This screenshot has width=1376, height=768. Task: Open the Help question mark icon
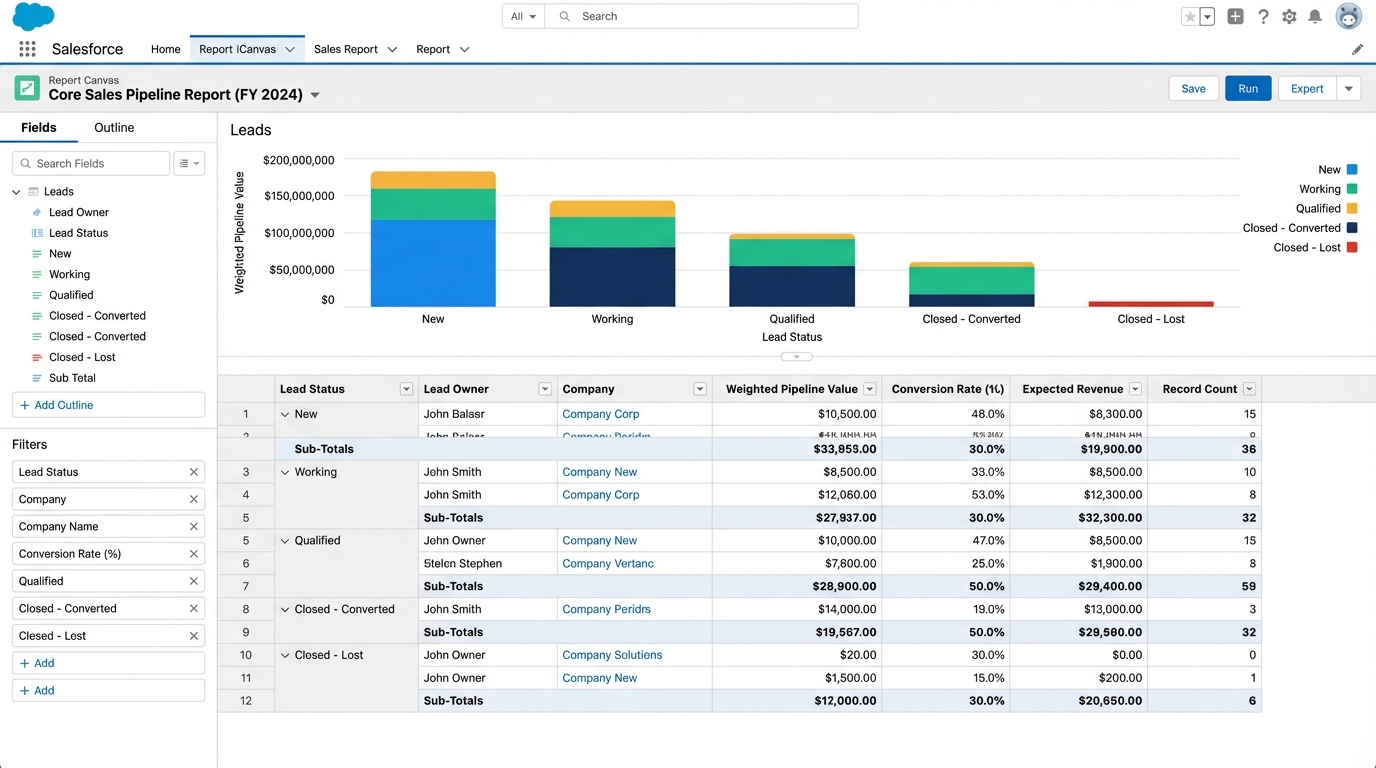click(x=1261, y=16)
